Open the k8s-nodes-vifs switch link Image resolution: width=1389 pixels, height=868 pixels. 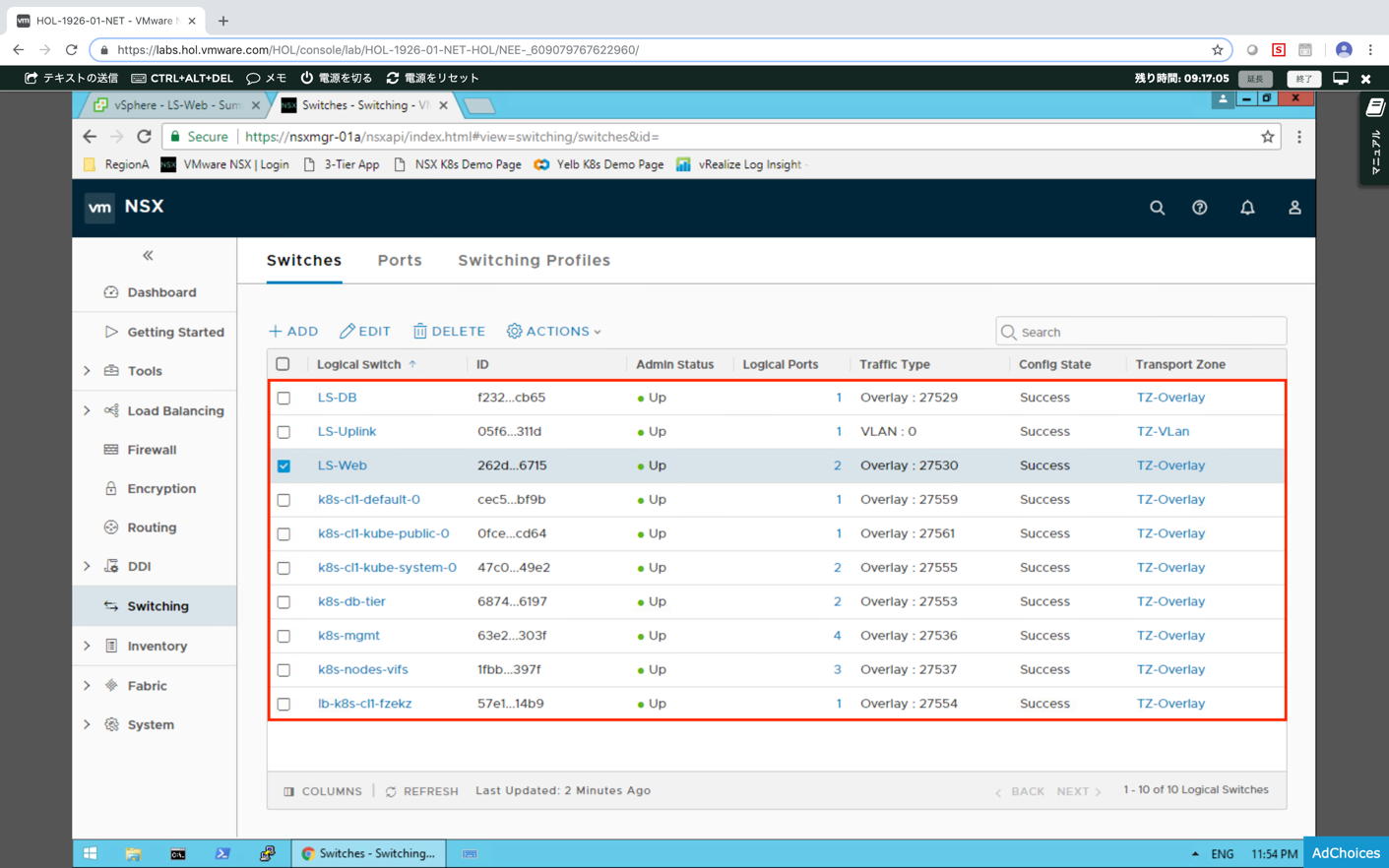click(x=362, y=669)
